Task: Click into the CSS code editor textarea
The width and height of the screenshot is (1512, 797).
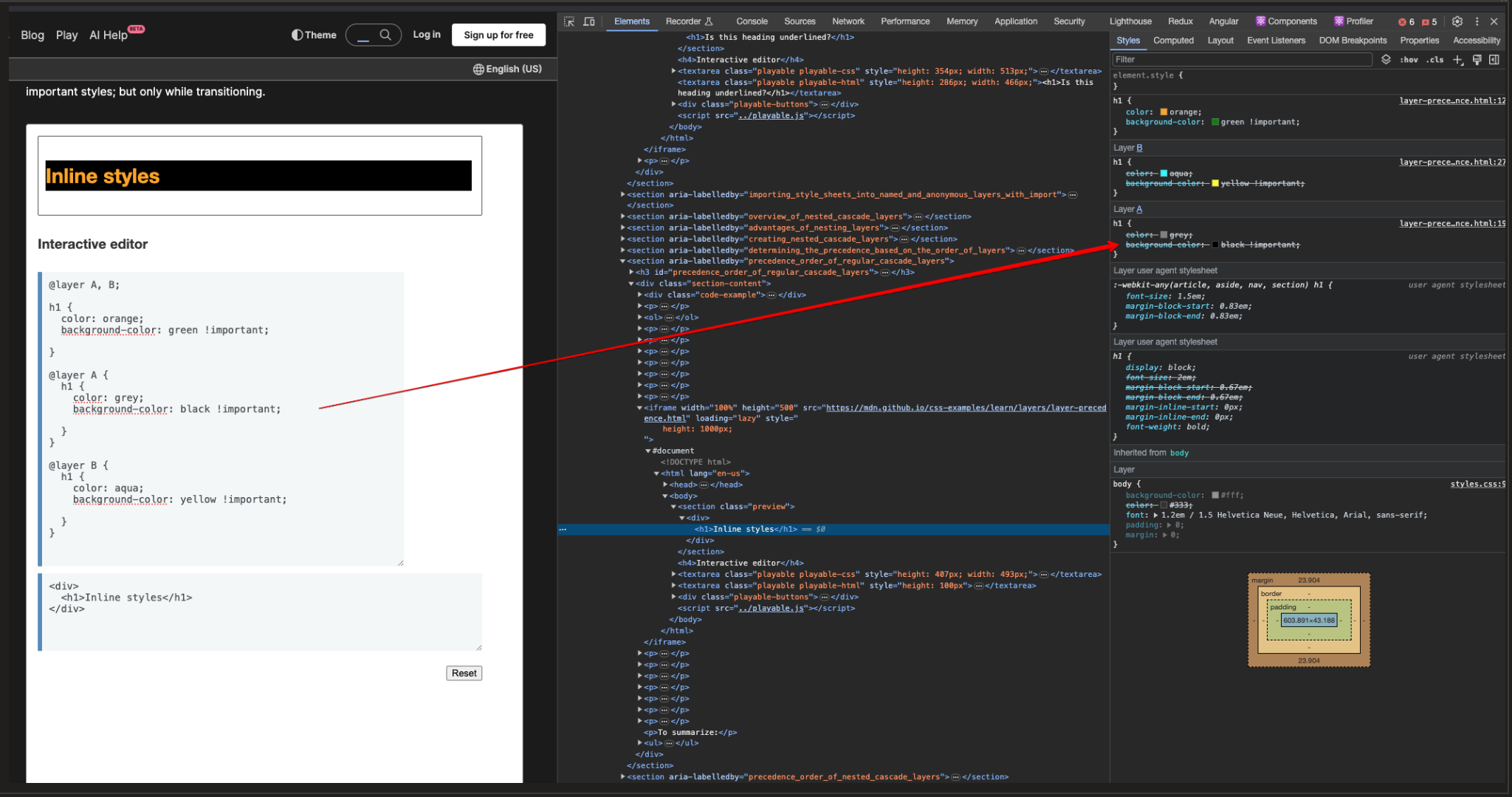Action: (221, 419)
